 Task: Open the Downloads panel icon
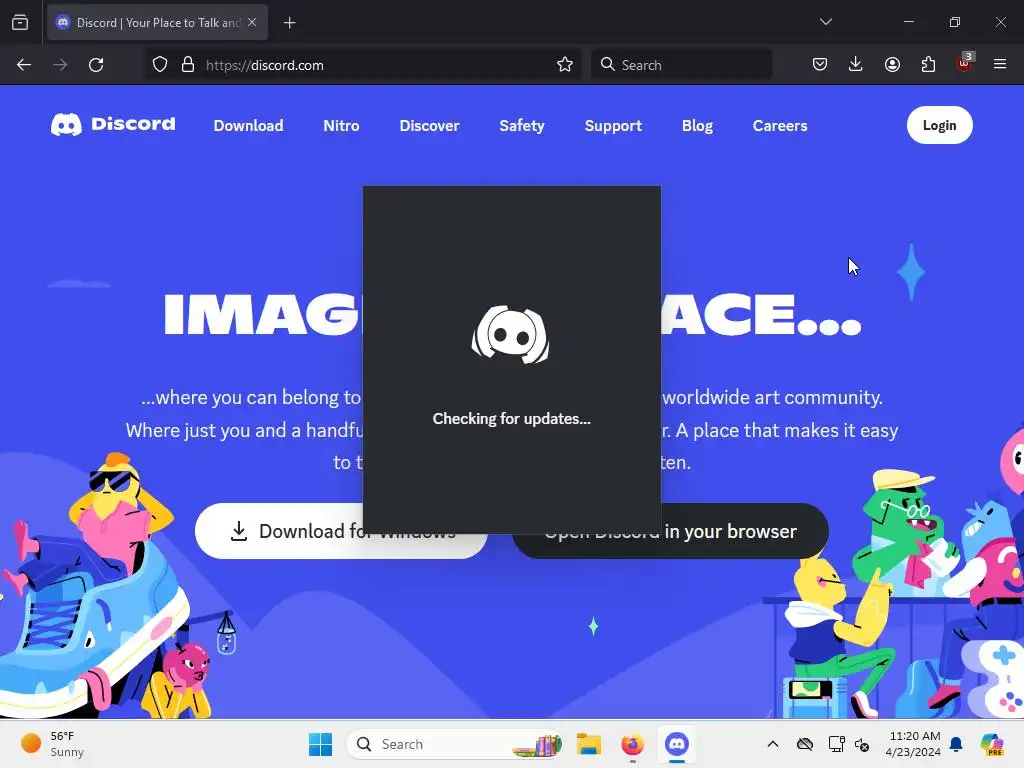[856, 64]
